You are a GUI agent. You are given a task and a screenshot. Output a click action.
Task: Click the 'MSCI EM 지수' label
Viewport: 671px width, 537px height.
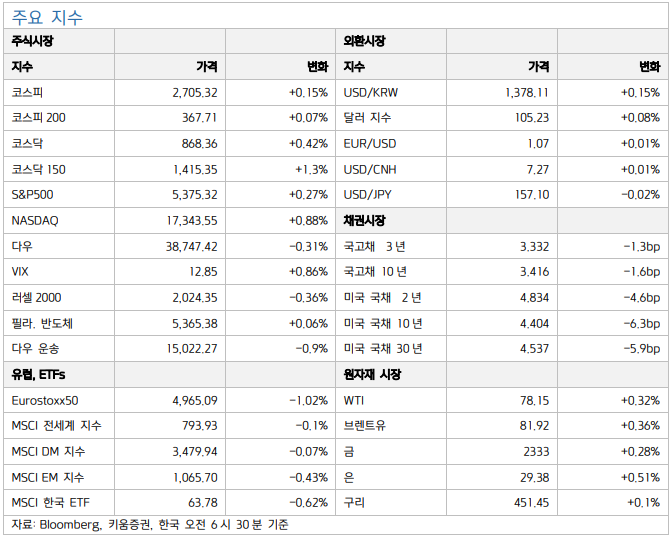tap(48, 477)
